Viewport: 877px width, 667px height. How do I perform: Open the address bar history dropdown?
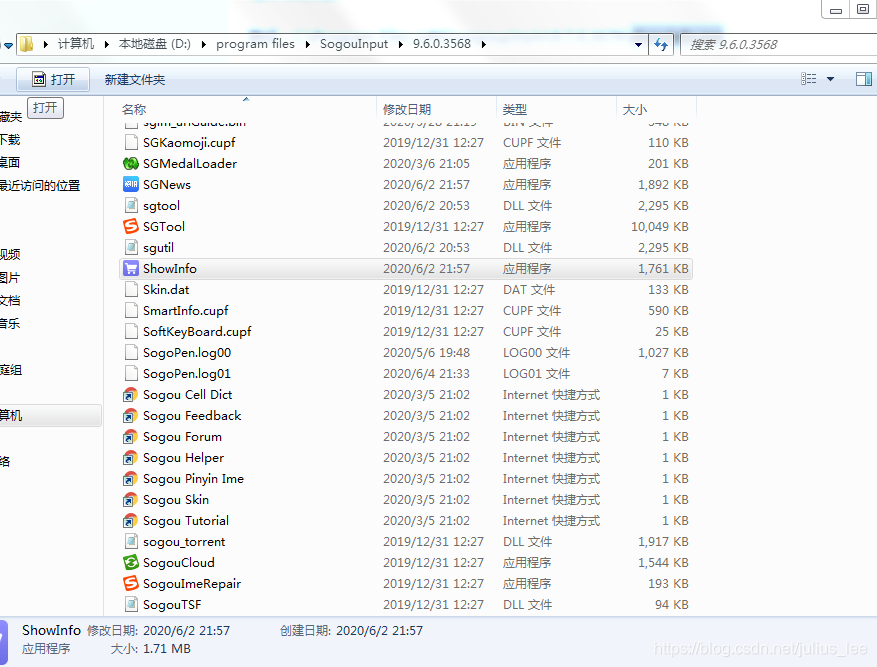coord(638,44)
